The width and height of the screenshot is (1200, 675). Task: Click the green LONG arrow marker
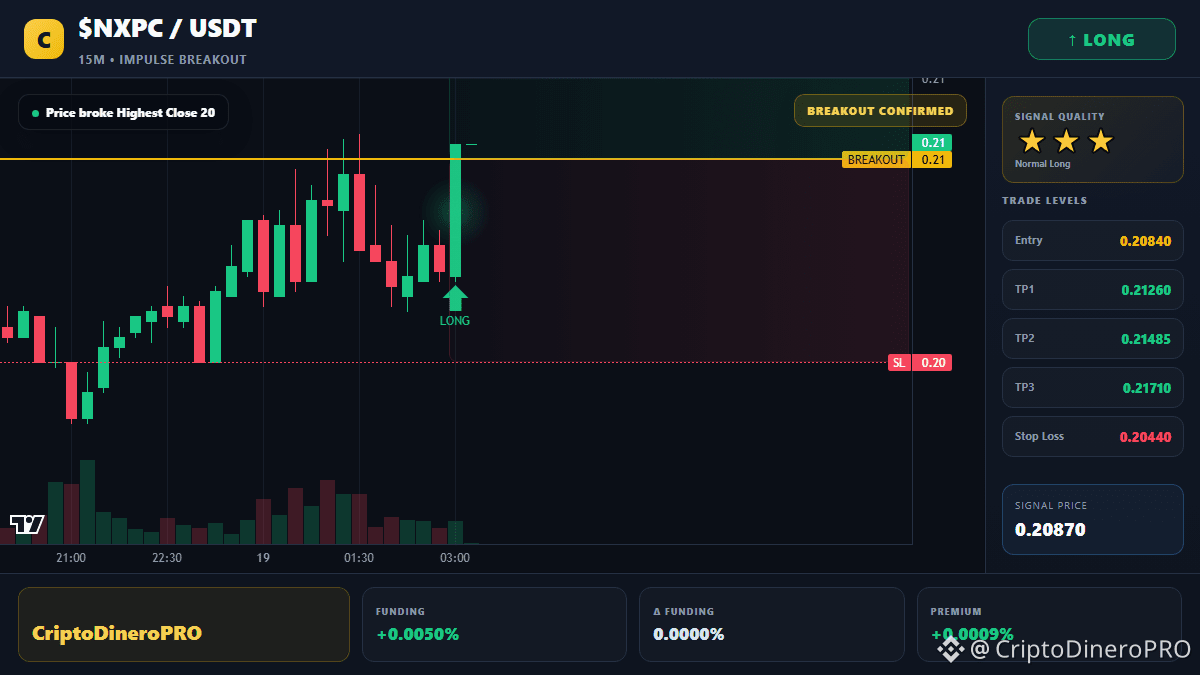point(455,298)
